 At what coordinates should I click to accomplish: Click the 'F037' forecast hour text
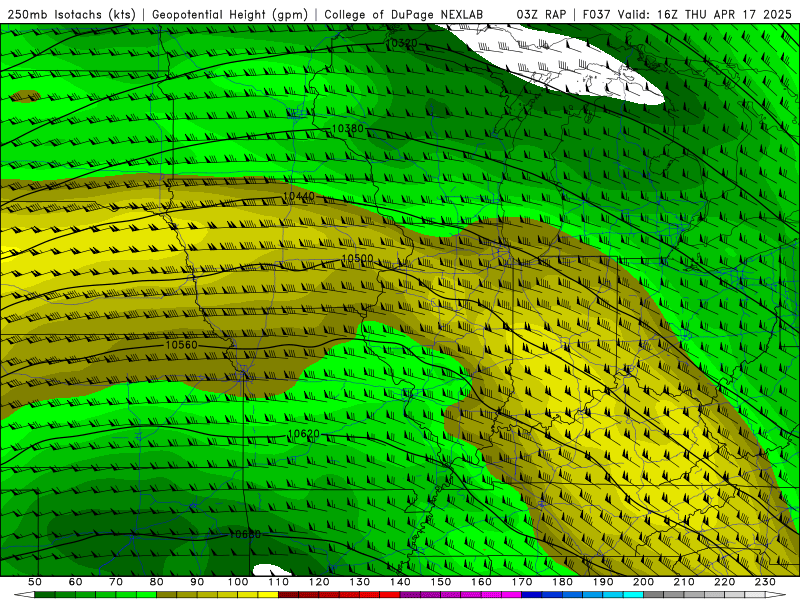(x=596, y=14)
